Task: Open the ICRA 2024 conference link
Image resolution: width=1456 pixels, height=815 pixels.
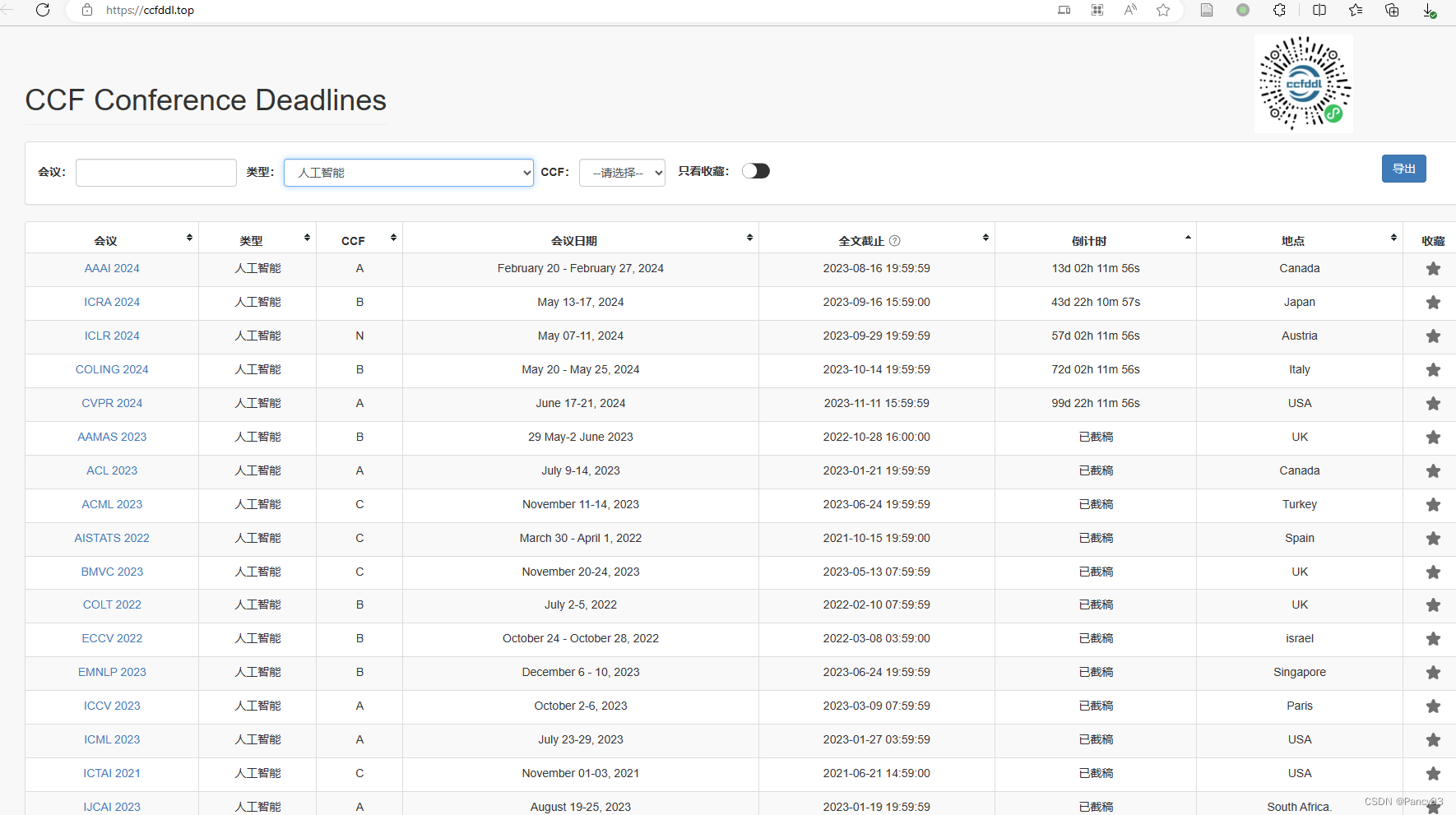Action: tap(112, 302)
